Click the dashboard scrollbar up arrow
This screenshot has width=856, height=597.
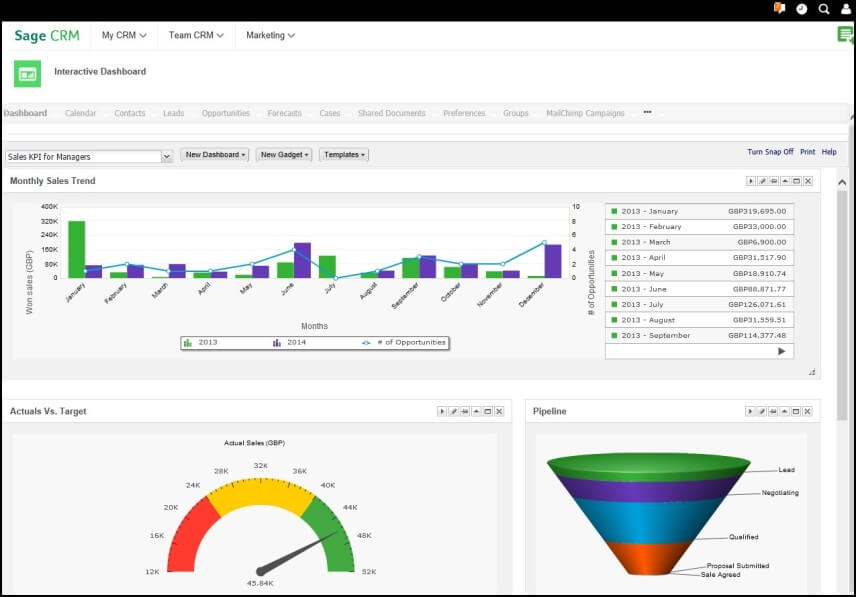pyautogui.click(x=842, y=183)
